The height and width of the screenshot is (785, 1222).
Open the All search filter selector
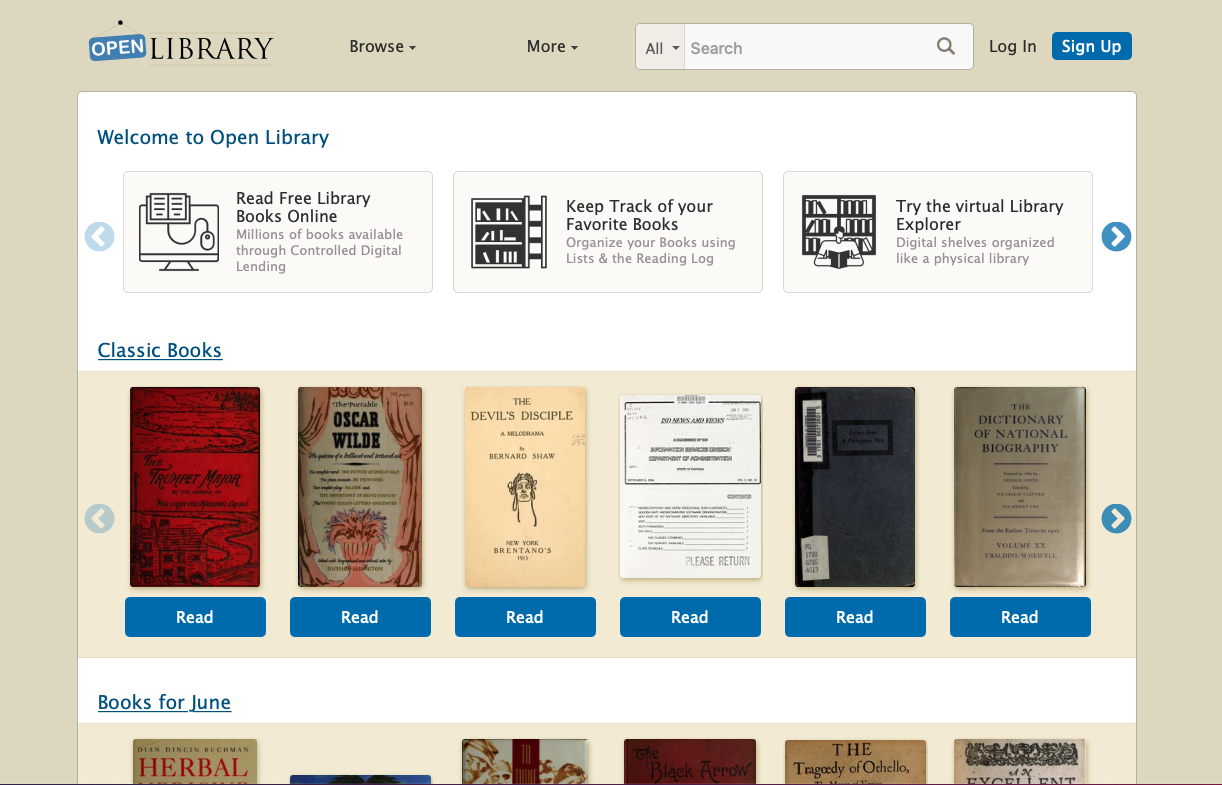click(660, 46)
